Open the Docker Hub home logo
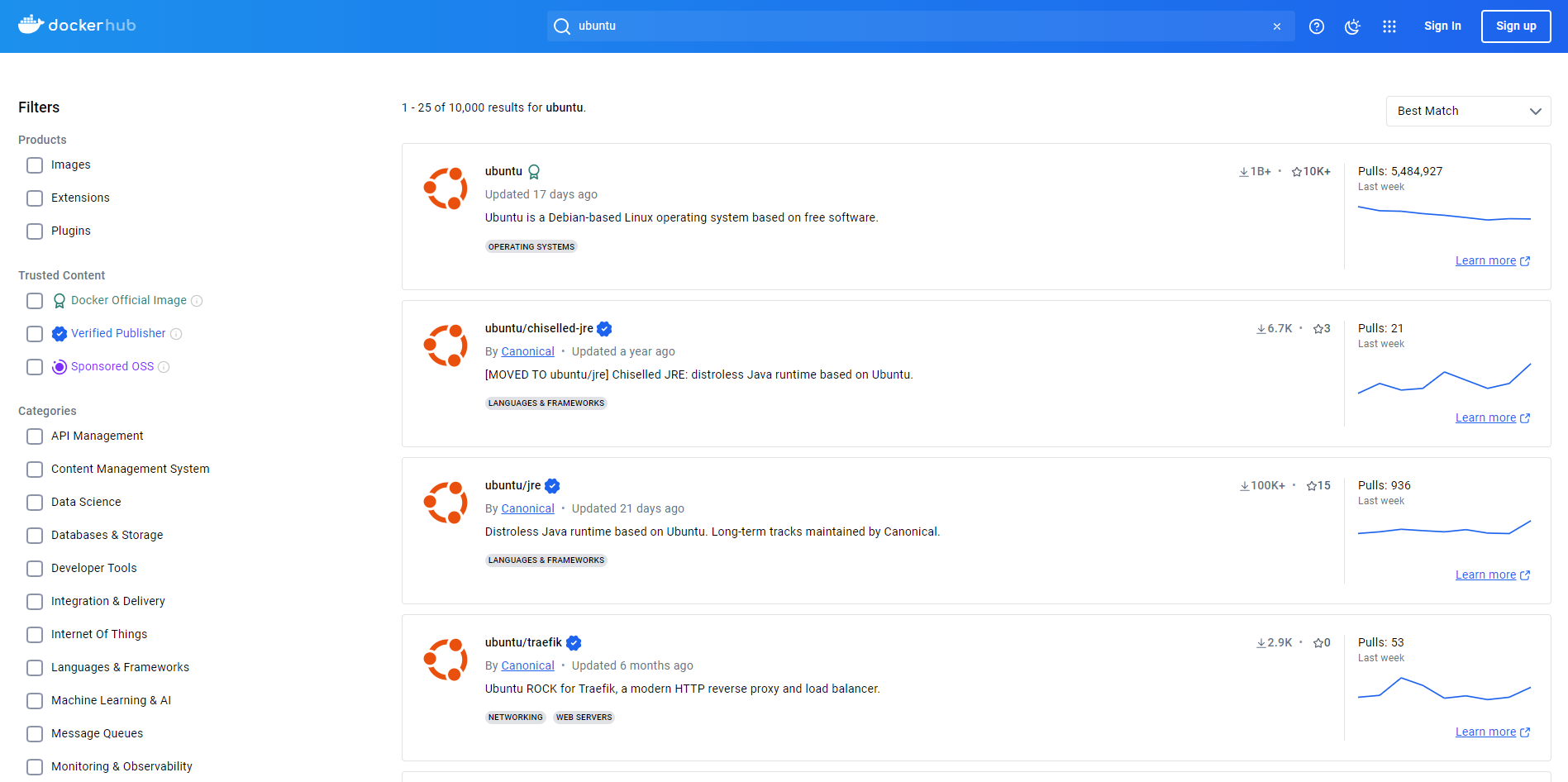 [77, 25]
